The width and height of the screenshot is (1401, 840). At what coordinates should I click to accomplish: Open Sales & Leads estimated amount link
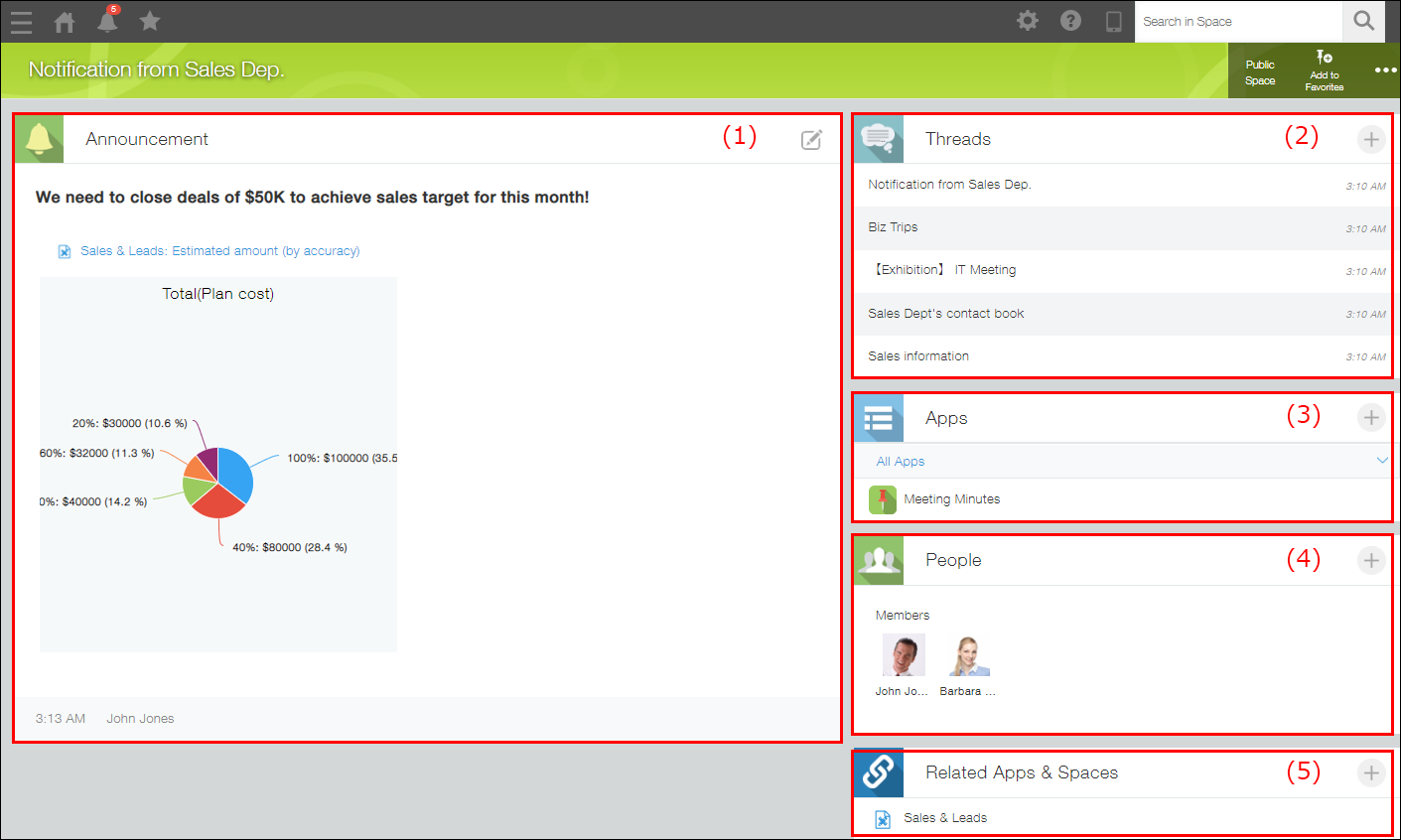pos(219,251)
